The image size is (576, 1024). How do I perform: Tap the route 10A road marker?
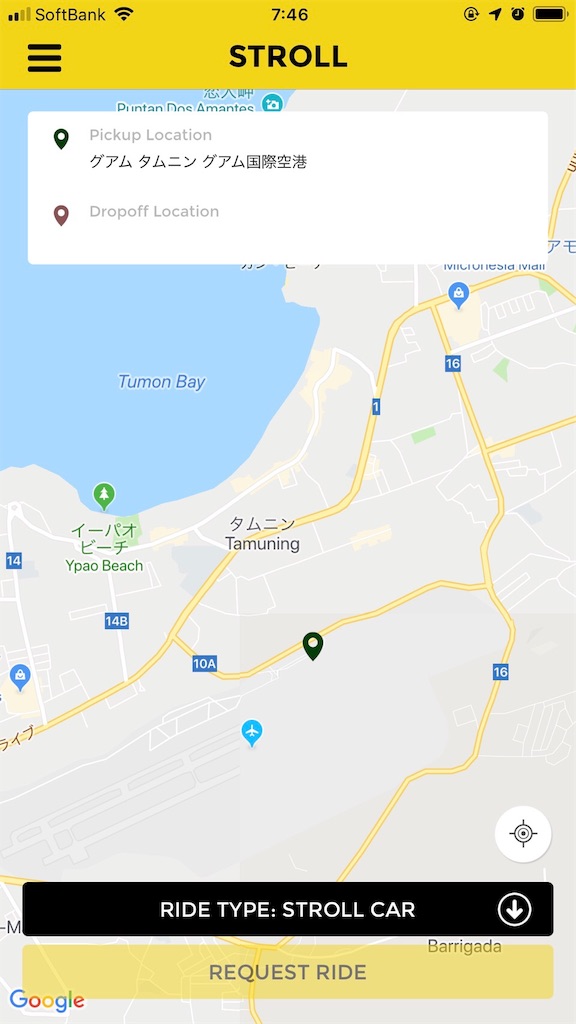(x=204, y=664)
